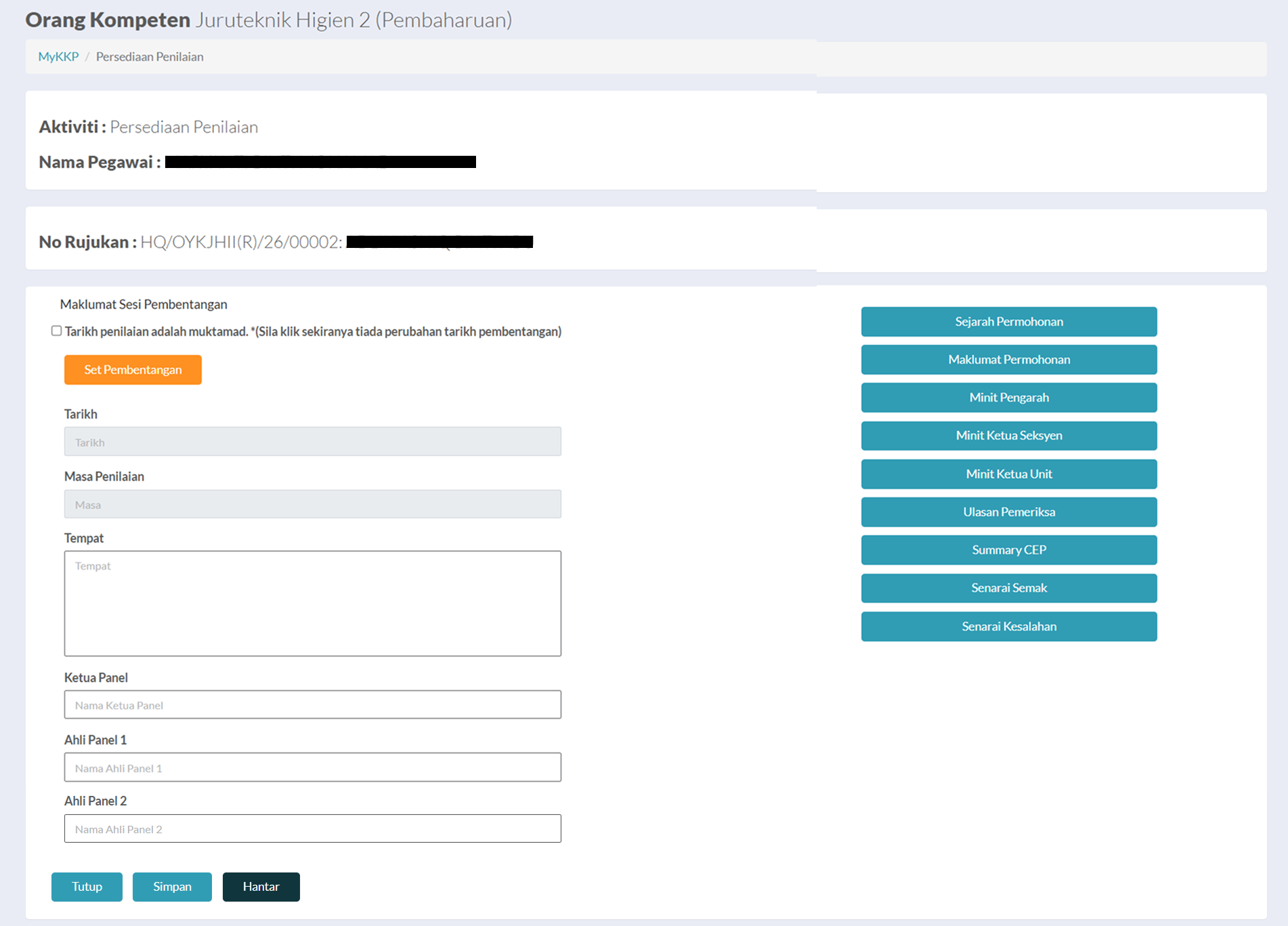Viewport: 1288px width, 926px height.
Task: Click the Tutup button
Action: click(x=87, y=887)
